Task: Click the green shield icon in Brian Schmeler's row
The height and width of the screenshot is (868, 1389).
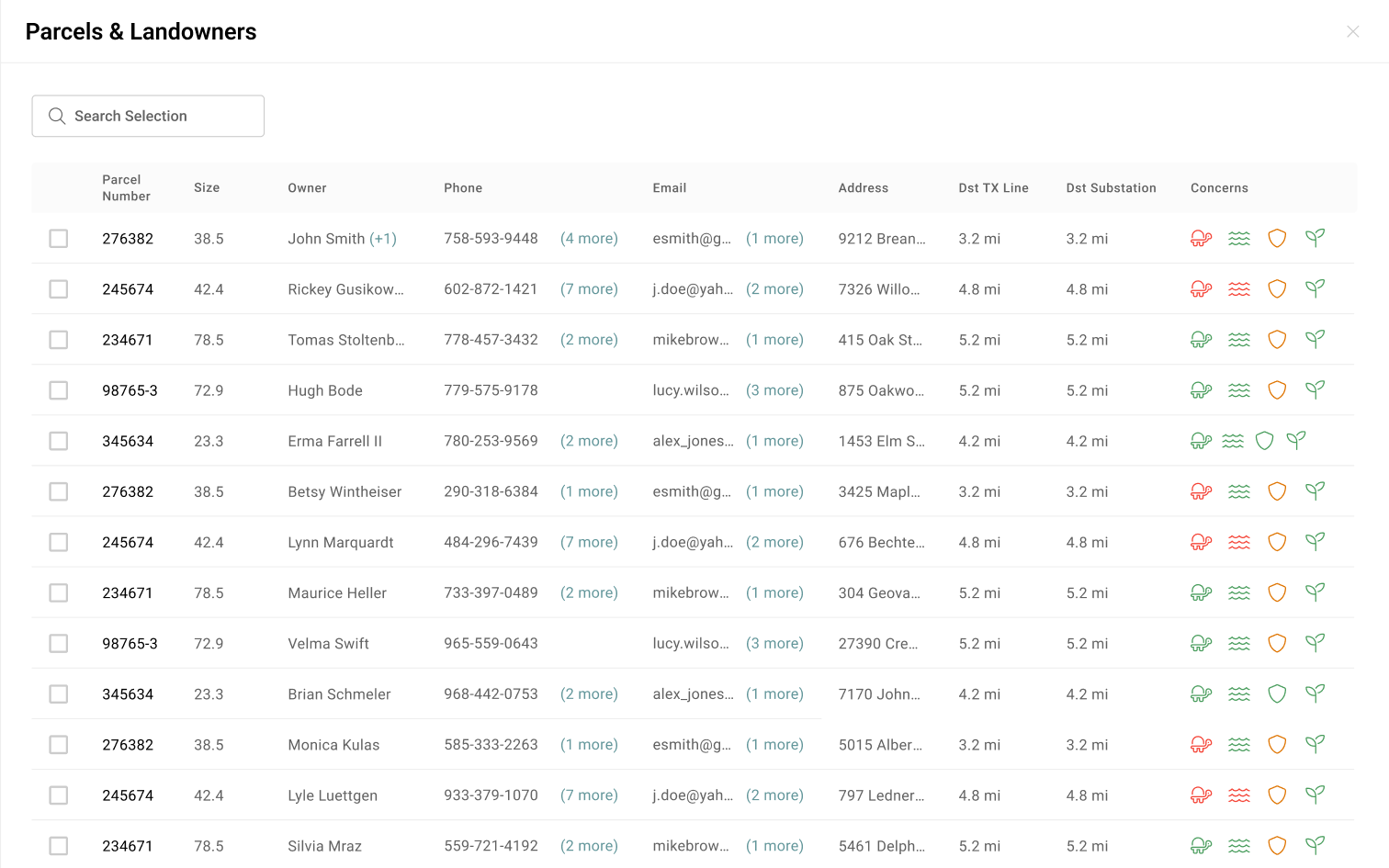Action: [x=1277, y=693]
